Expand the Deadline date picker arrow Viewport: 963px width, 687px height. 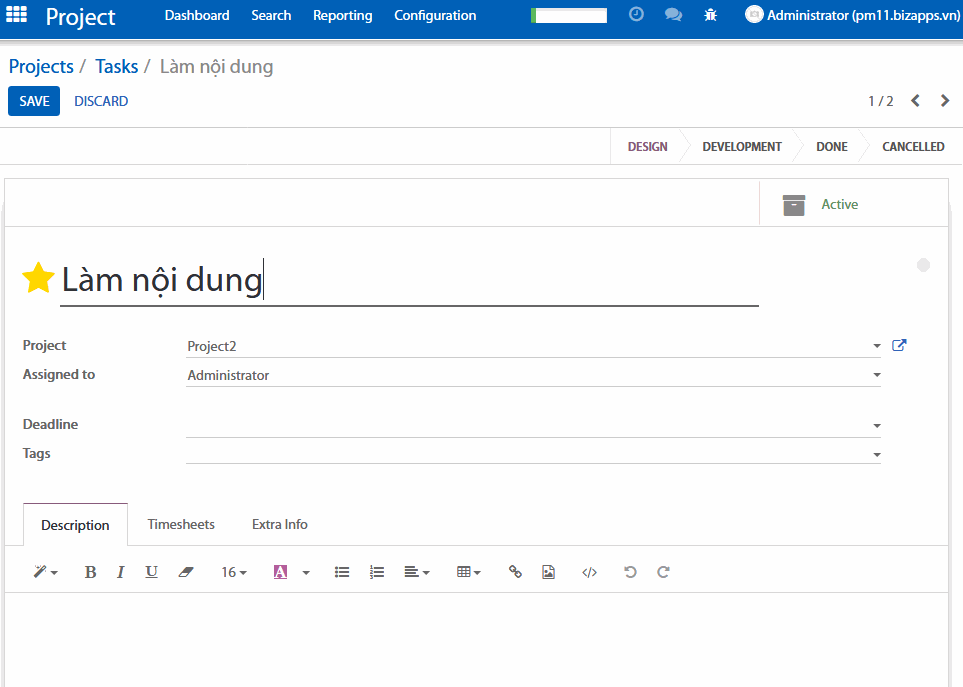pyautogui.click(x=876, y=426)
